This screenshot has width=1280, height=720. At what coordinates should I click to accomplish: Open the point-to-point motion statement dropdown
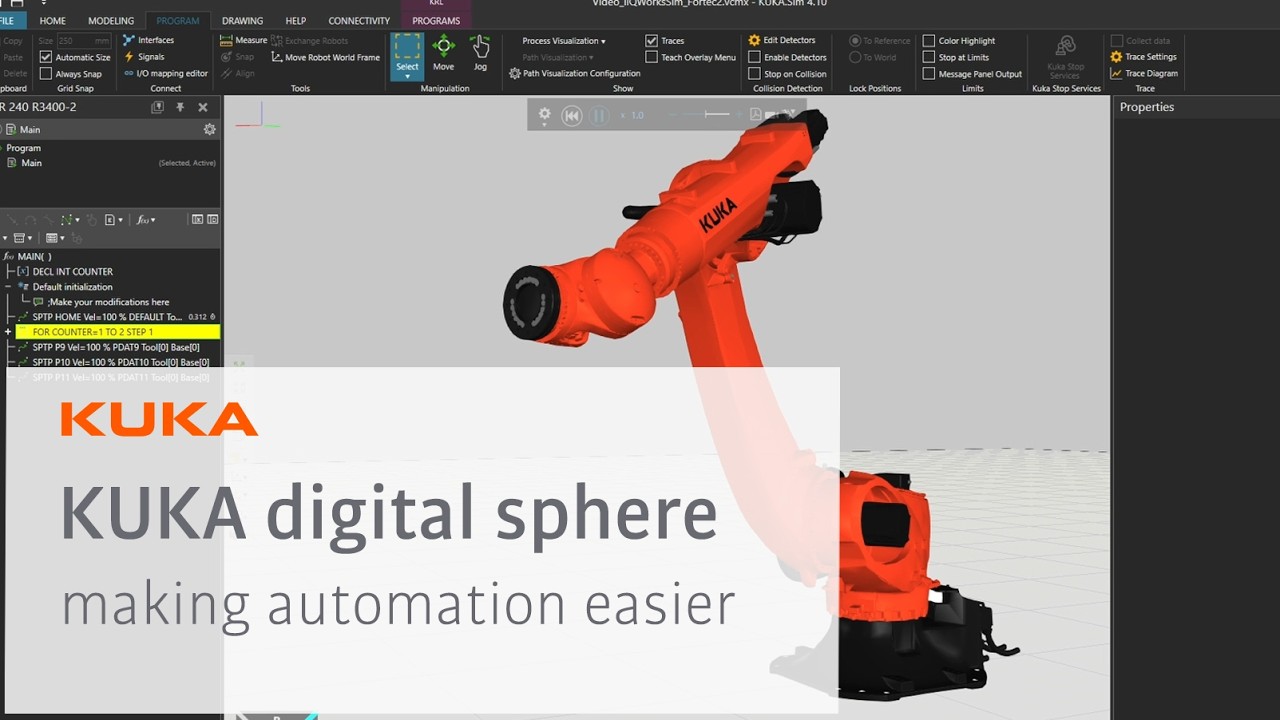point(70,219)
